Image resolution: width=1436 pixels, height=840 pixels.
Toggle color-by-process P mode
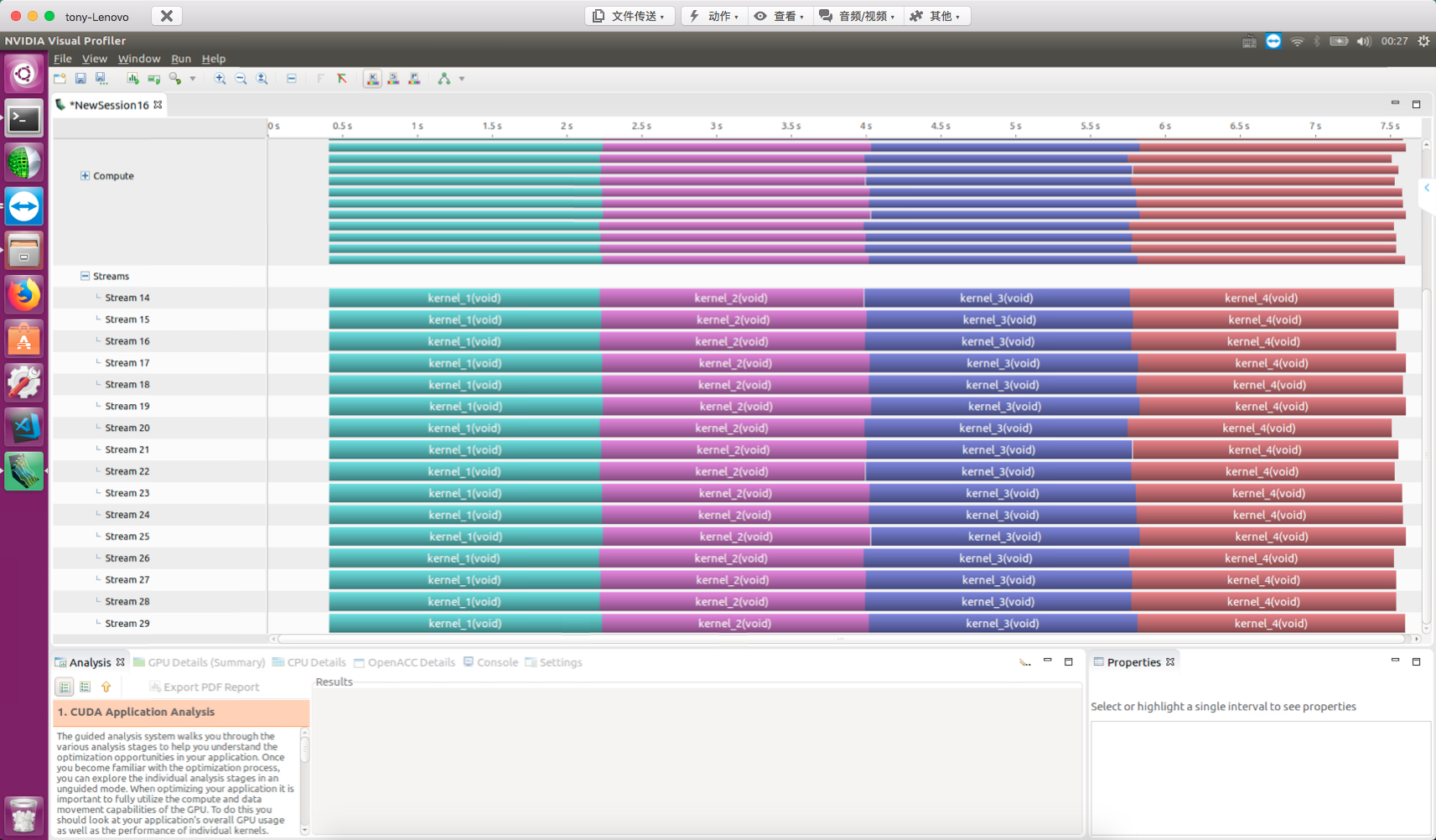414,79
